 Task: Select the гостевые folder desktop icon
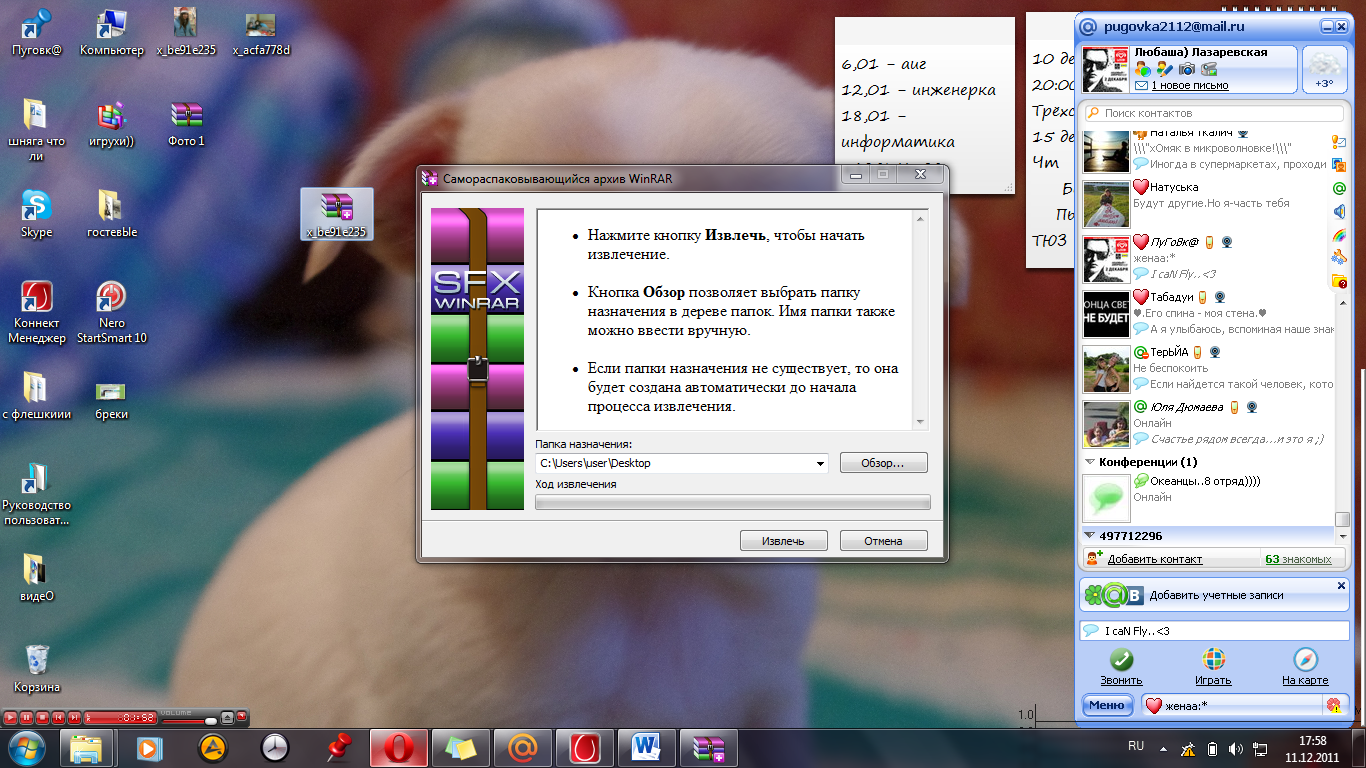[112, 214]
